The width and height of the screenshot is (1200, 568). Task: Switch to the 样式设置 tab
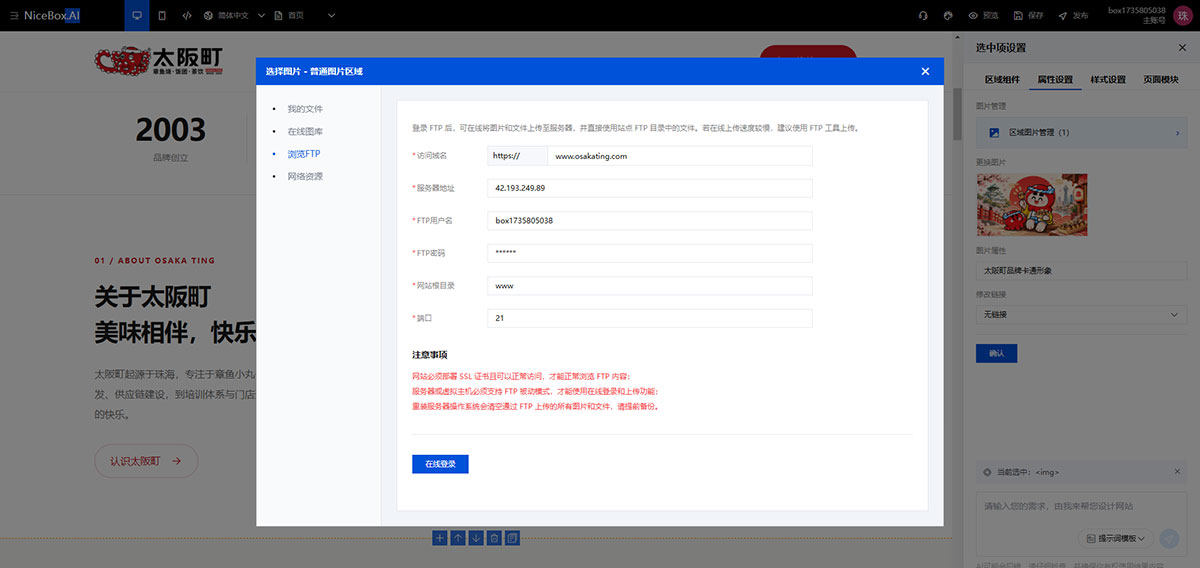coord(1107,80)
